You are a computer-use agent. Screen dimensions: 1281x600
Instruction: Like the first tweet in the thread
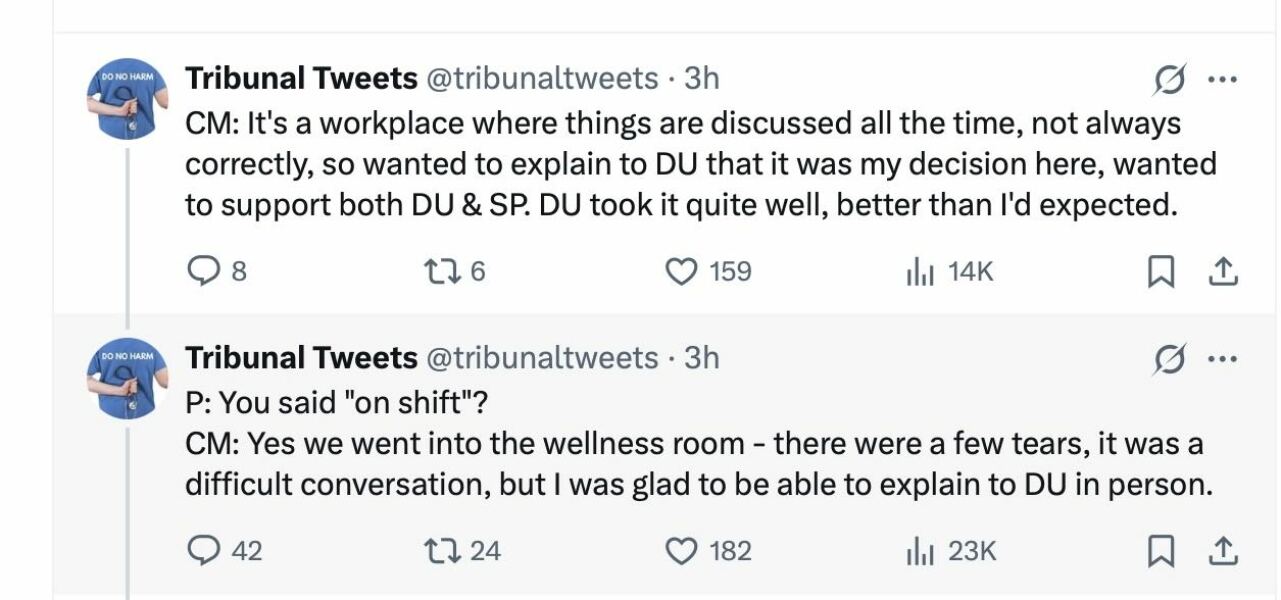[x=682, y=270]
